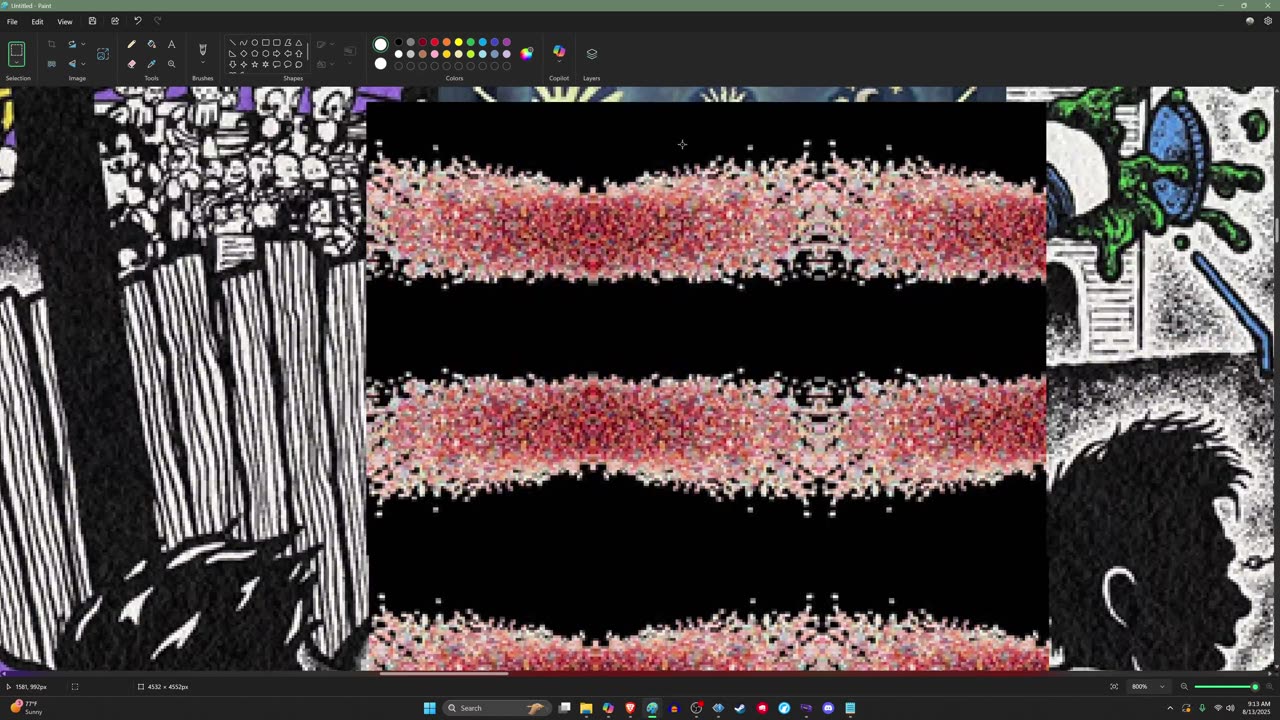Select the Magnifier tool
The width and height of the screenshot is (1280, 720).
pyautogui.click(x=171, y=64)
